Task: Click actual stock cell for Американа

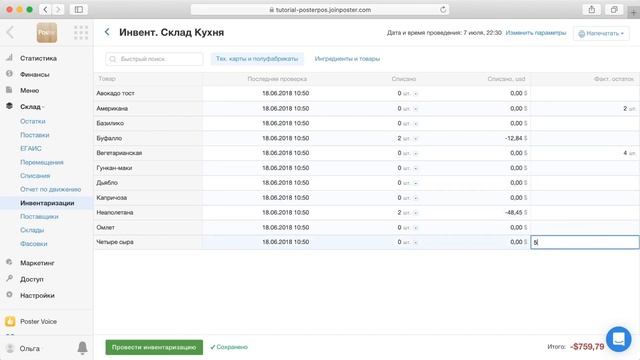Action: tap(584, 109)
